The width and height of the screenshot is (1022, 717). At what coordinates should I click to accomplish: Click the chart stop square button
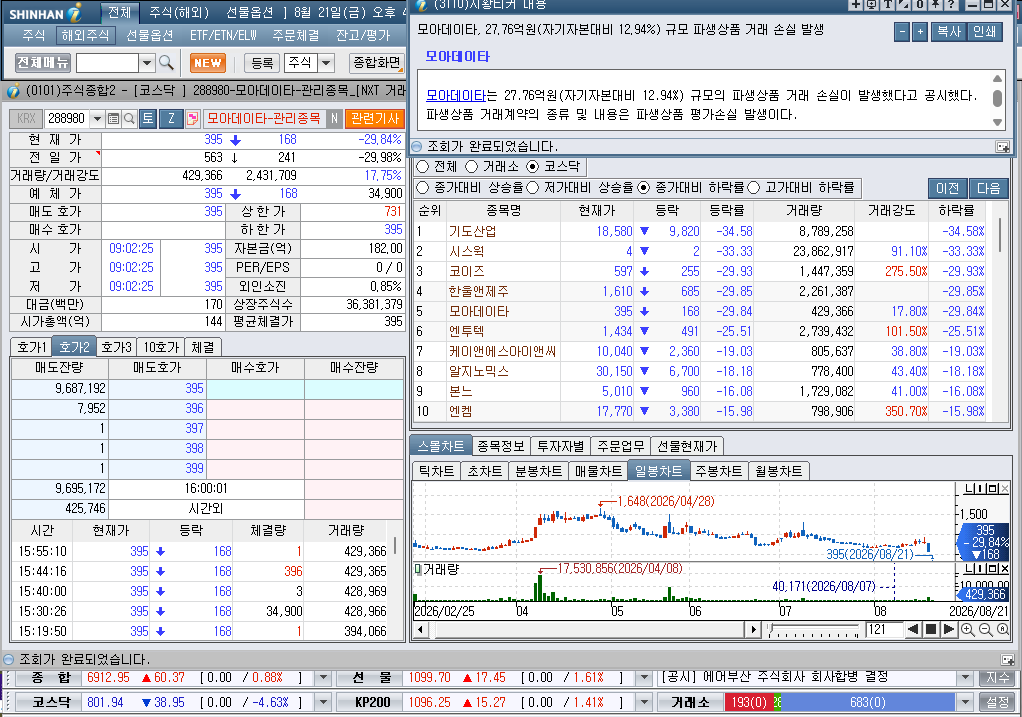pyautogui.click(x=931, y=630)
